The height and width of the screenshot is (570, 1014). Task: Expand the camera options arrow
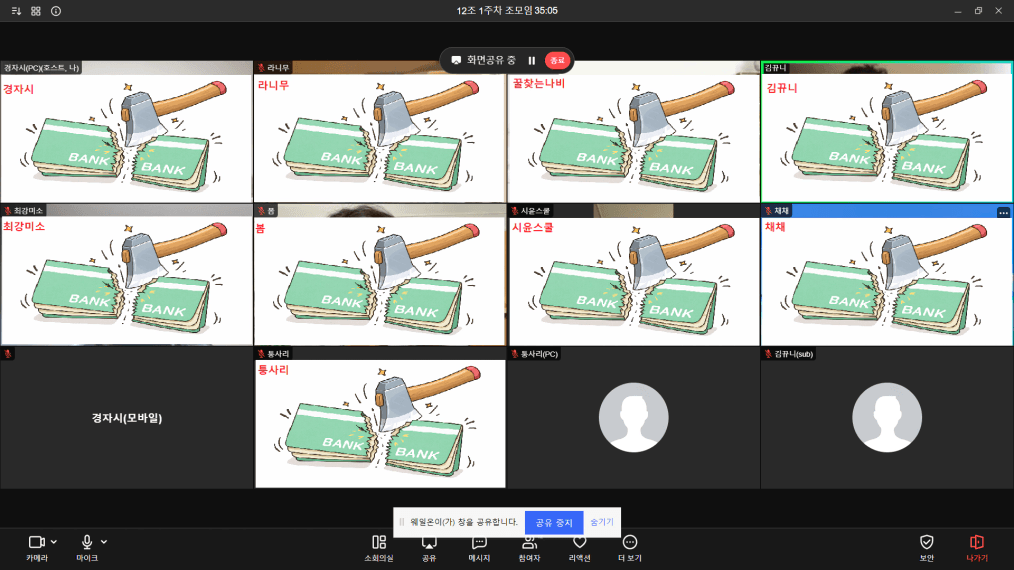click(x=54, y=542)
